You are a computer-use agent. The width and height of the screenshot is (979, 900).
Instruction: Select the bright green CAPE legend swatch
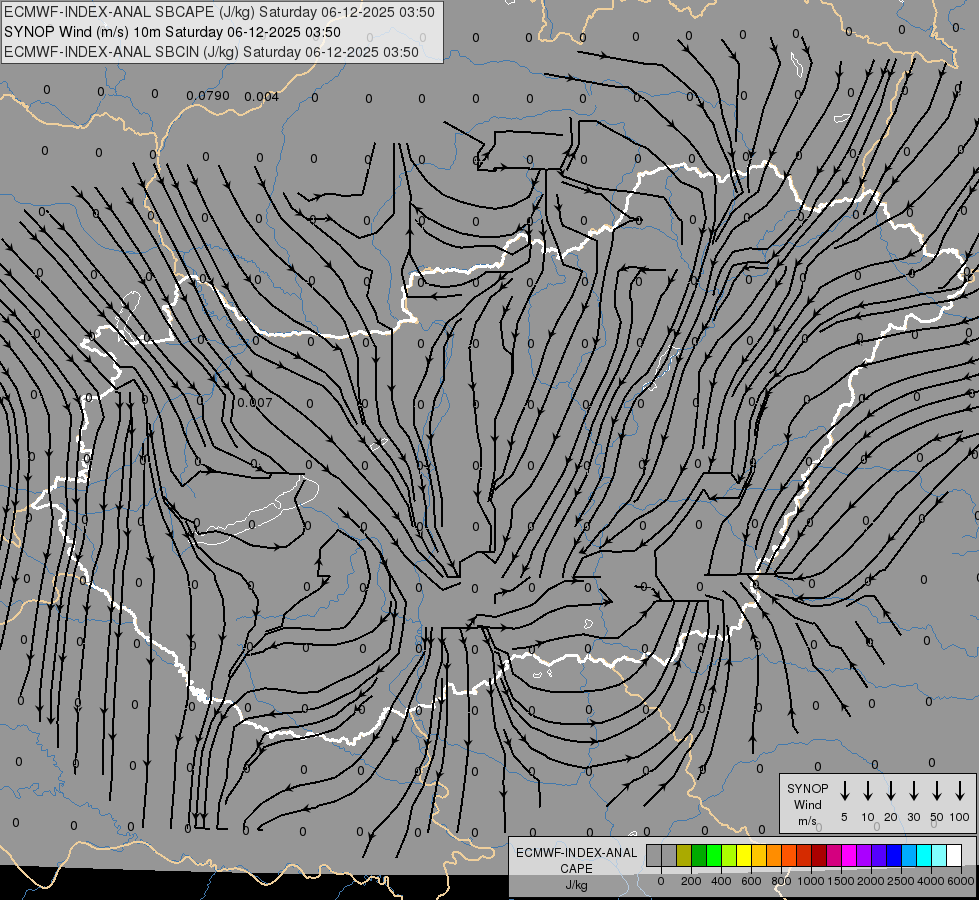coord(714,855)
